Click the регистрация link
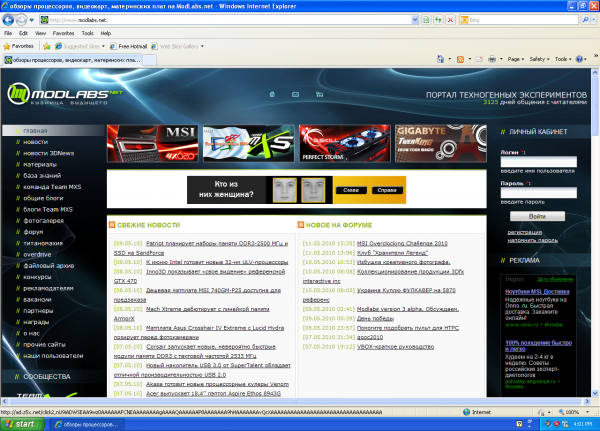Screen dimensions: 600x431 (525, 232)
